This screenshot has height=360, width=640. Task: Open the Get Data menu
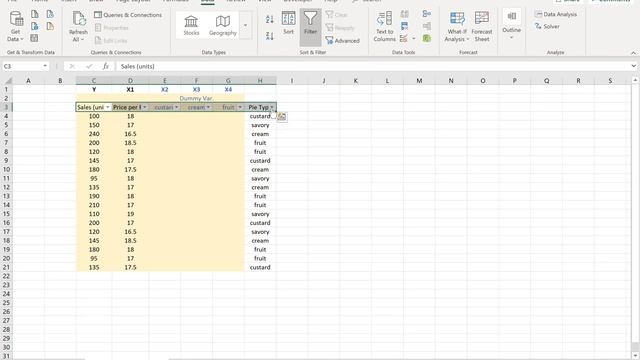16,26
